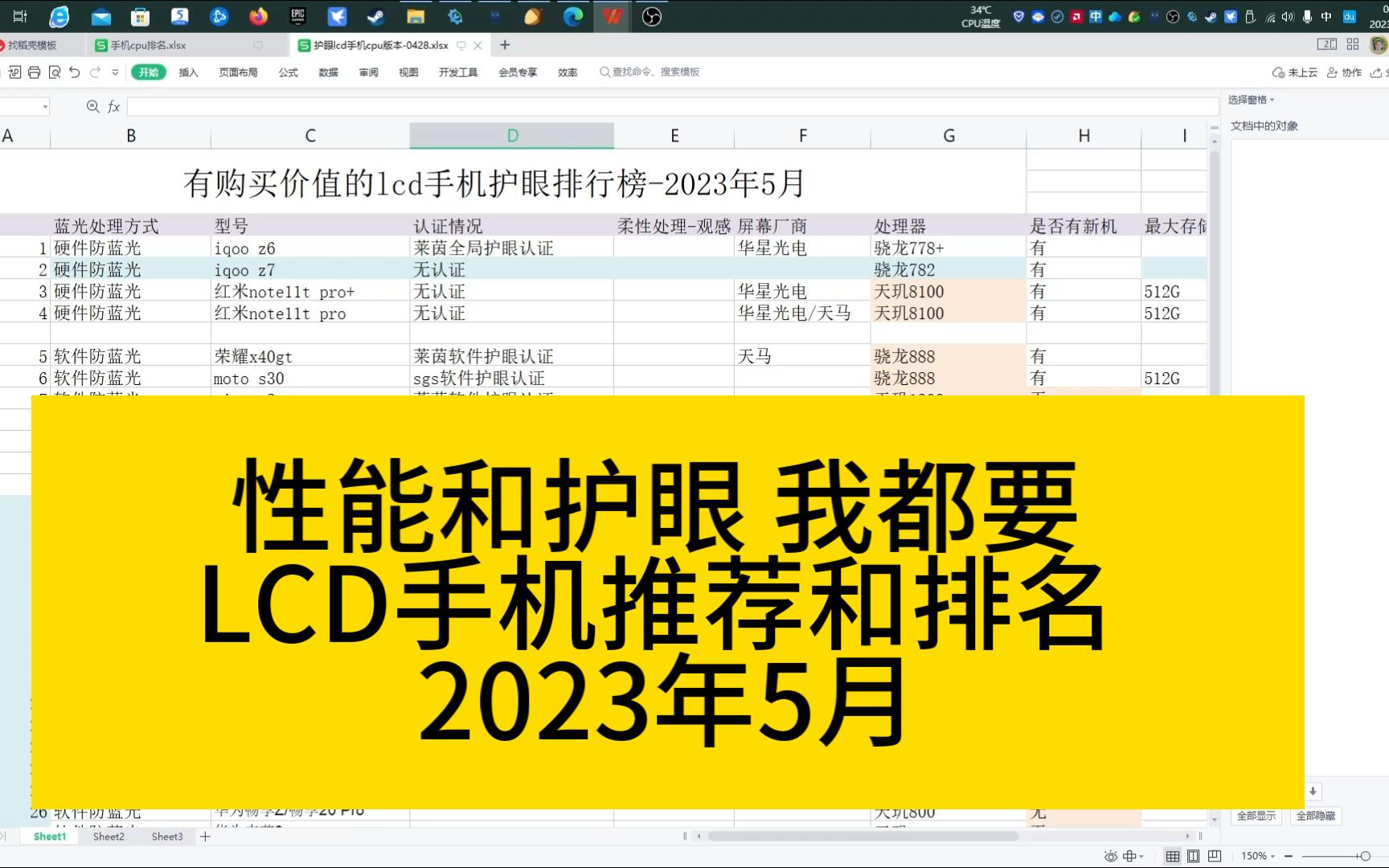Click the zoom out minus button
The image size is (1389, 868).
(1289, 856)
